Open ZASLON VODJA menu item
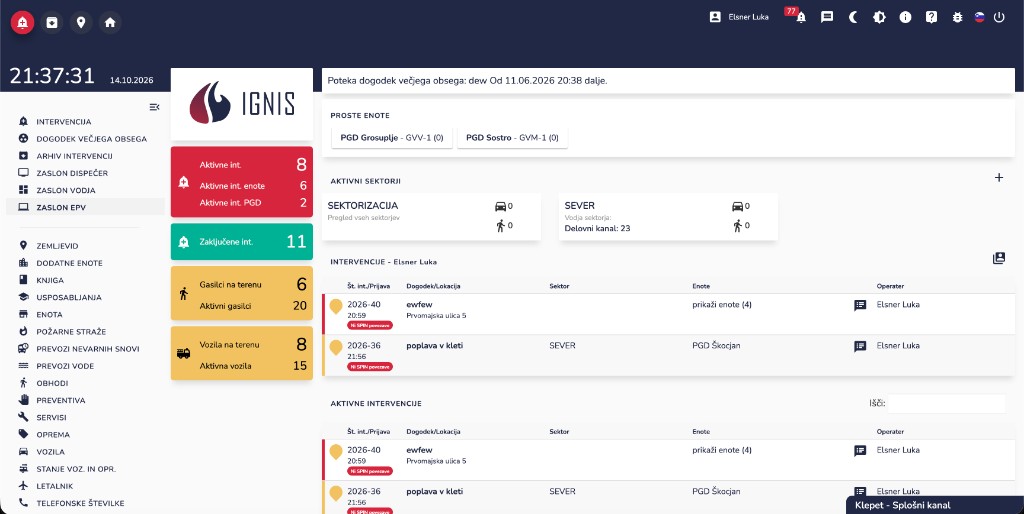Image resolution: width=1024 pixels, height=514 pixels. tap(85, 190)
